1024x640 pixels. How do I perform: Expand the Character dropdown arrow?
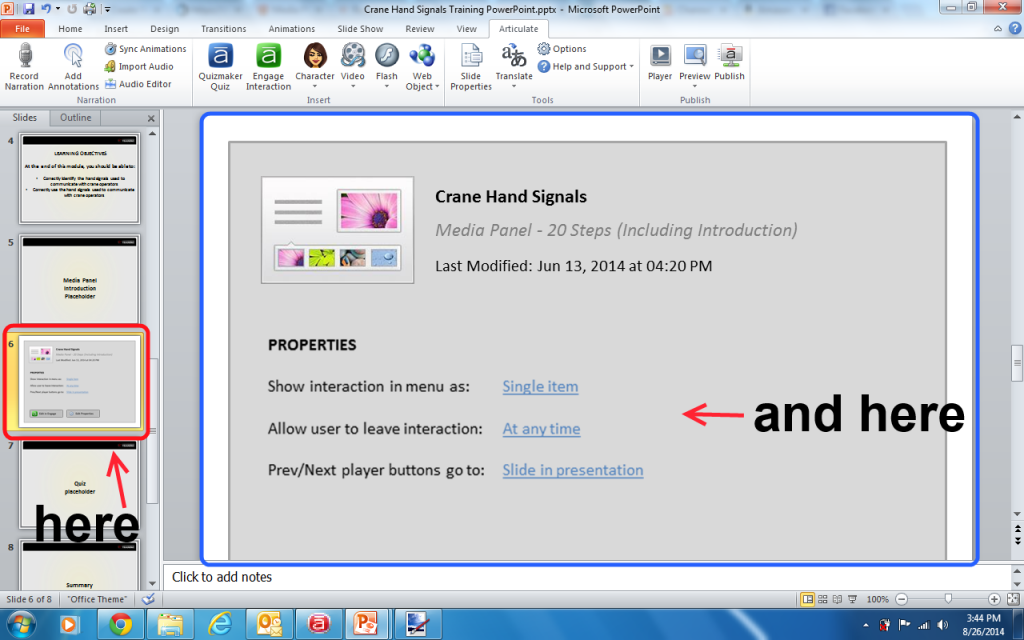[315, 87]
